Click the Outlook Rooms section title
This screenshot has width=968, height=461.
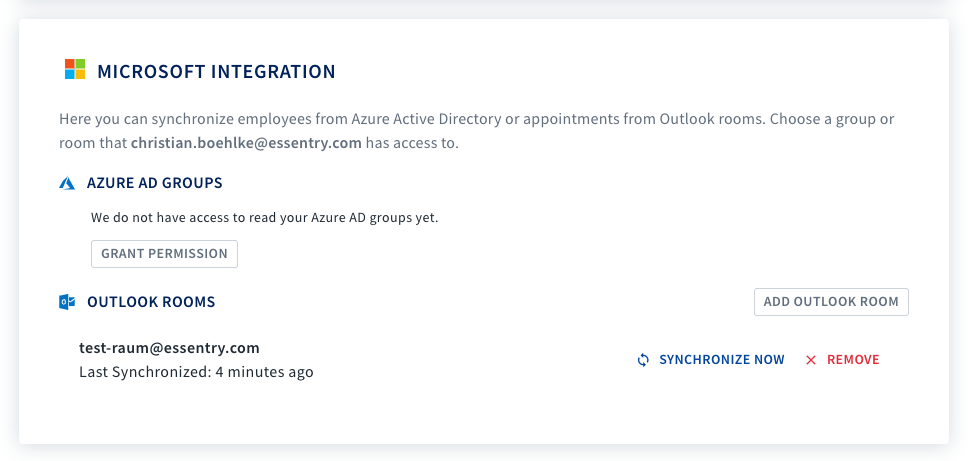tap(151, 302)
